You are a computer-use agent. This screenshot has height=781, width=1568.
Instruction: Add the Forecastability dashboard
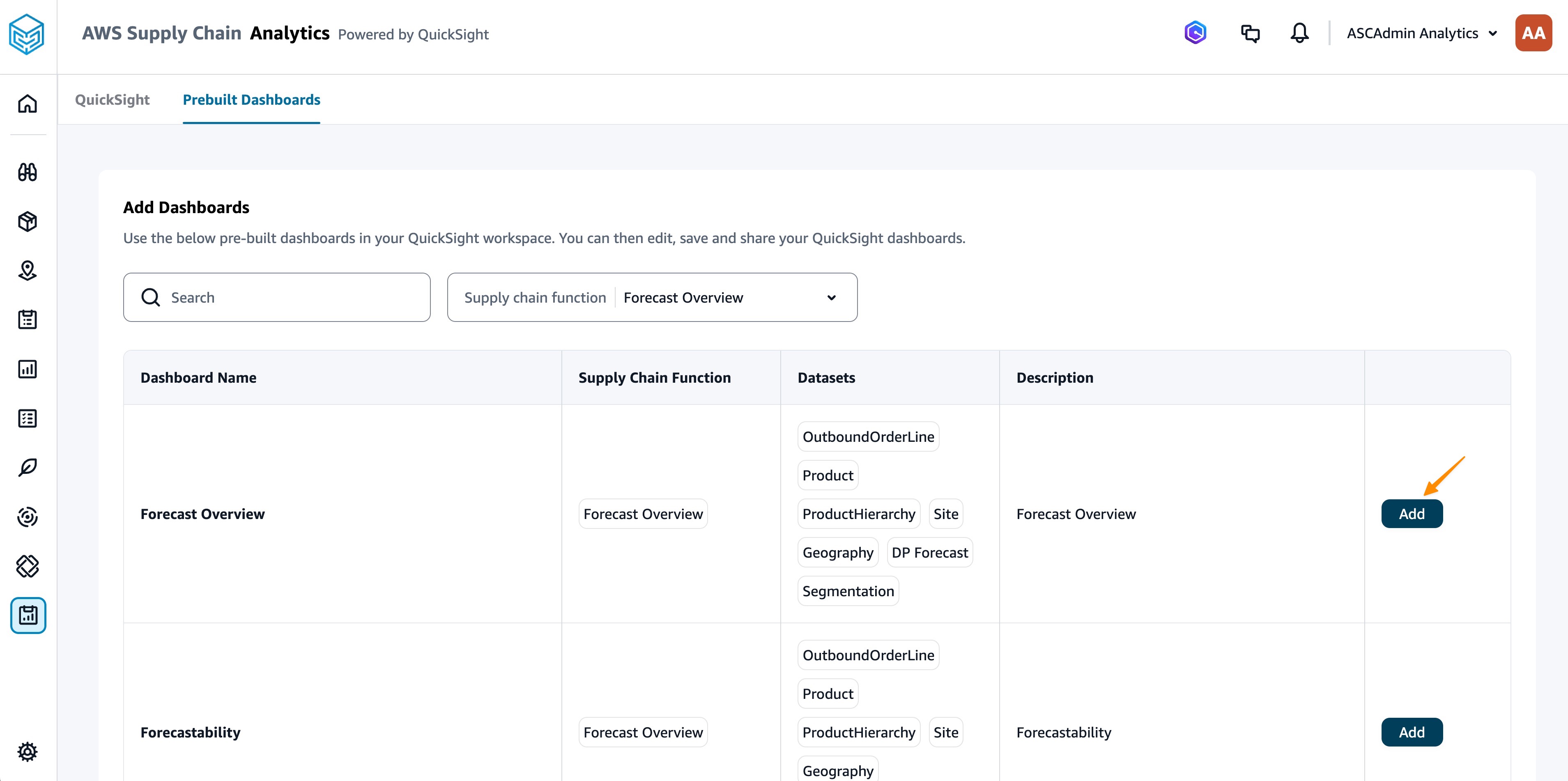tap(1412, 732)
